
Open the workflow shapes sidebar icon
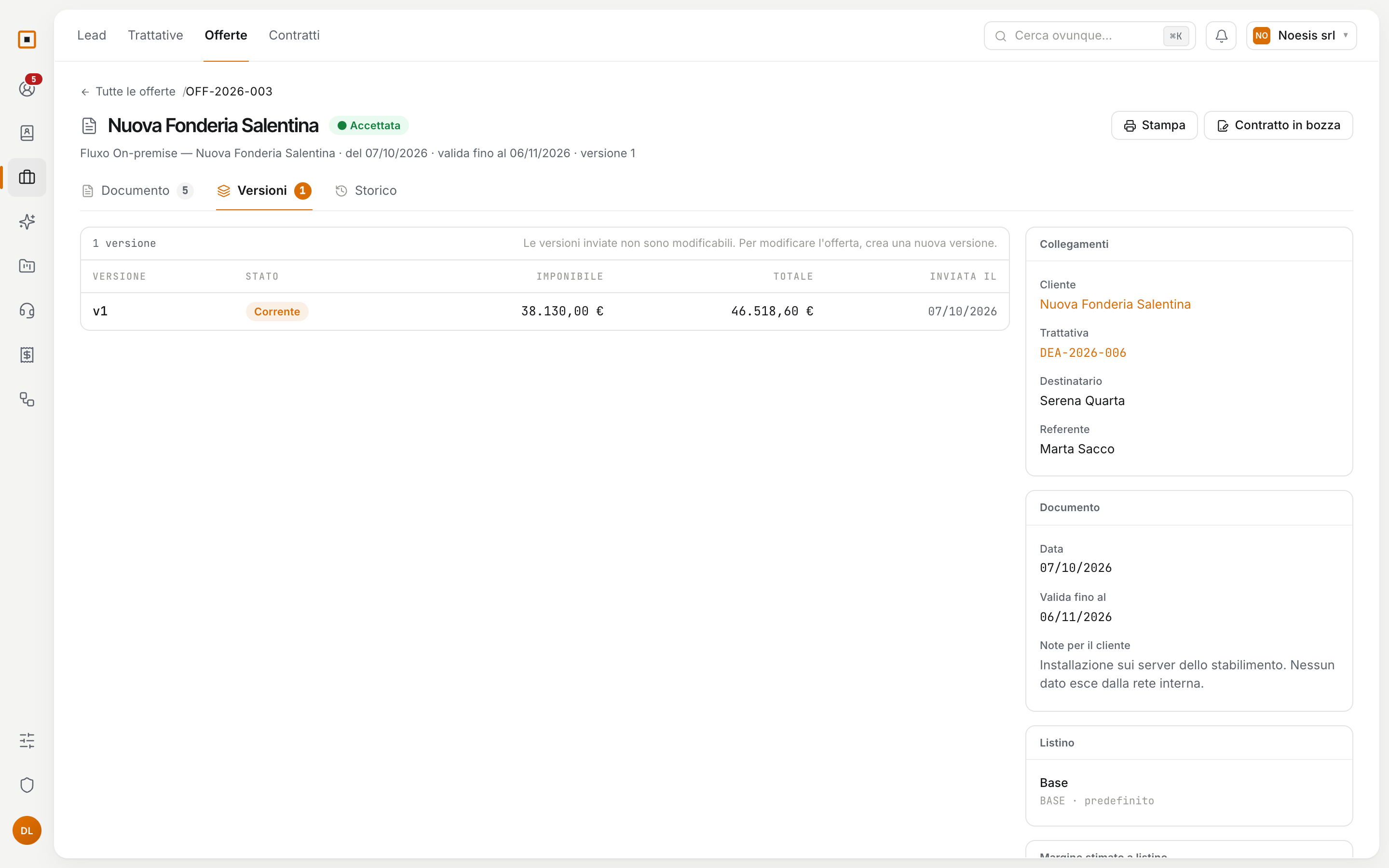point(27,399)
